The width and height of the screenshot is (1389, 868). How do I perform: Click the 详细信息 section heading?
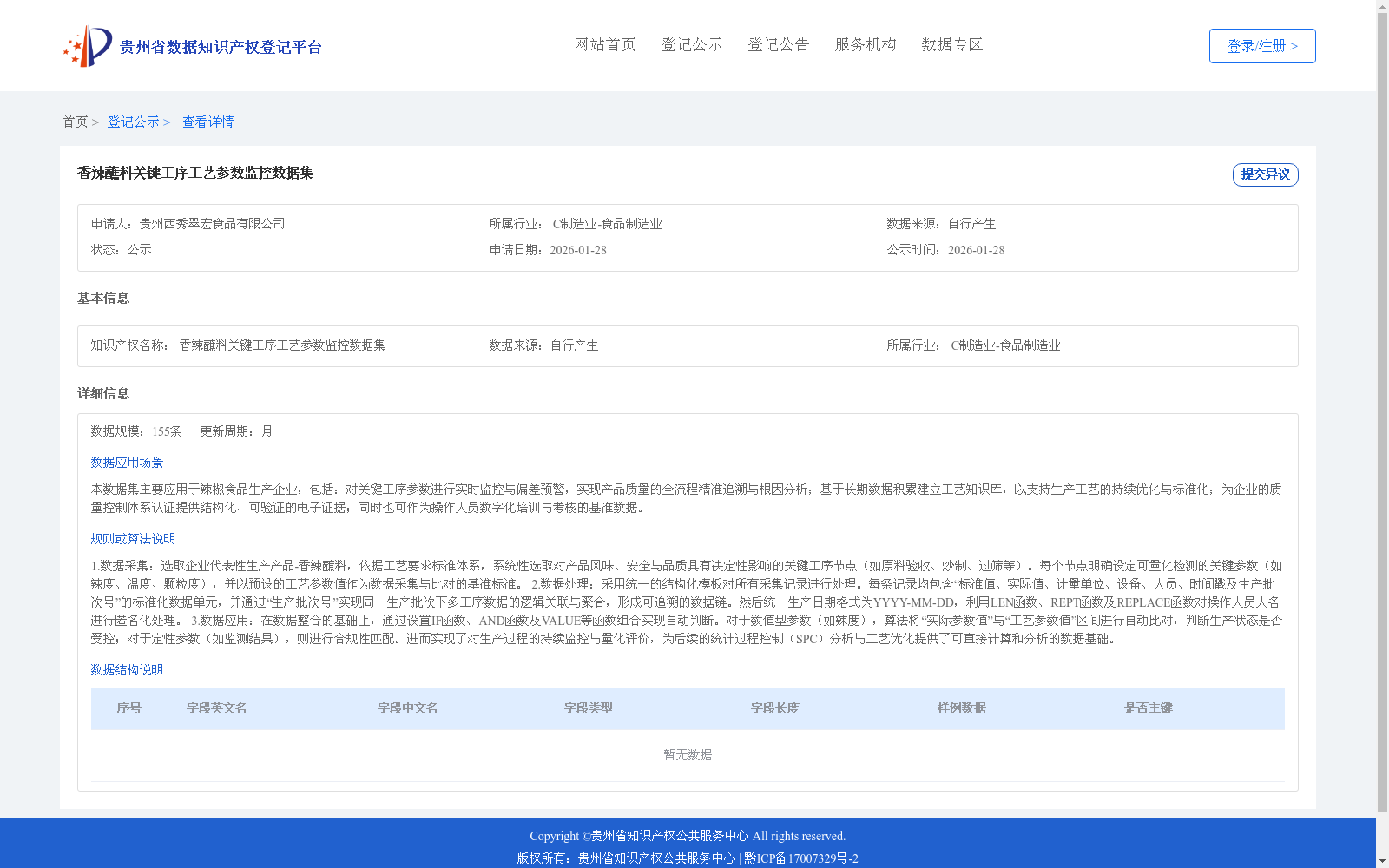tap(103, 394)
